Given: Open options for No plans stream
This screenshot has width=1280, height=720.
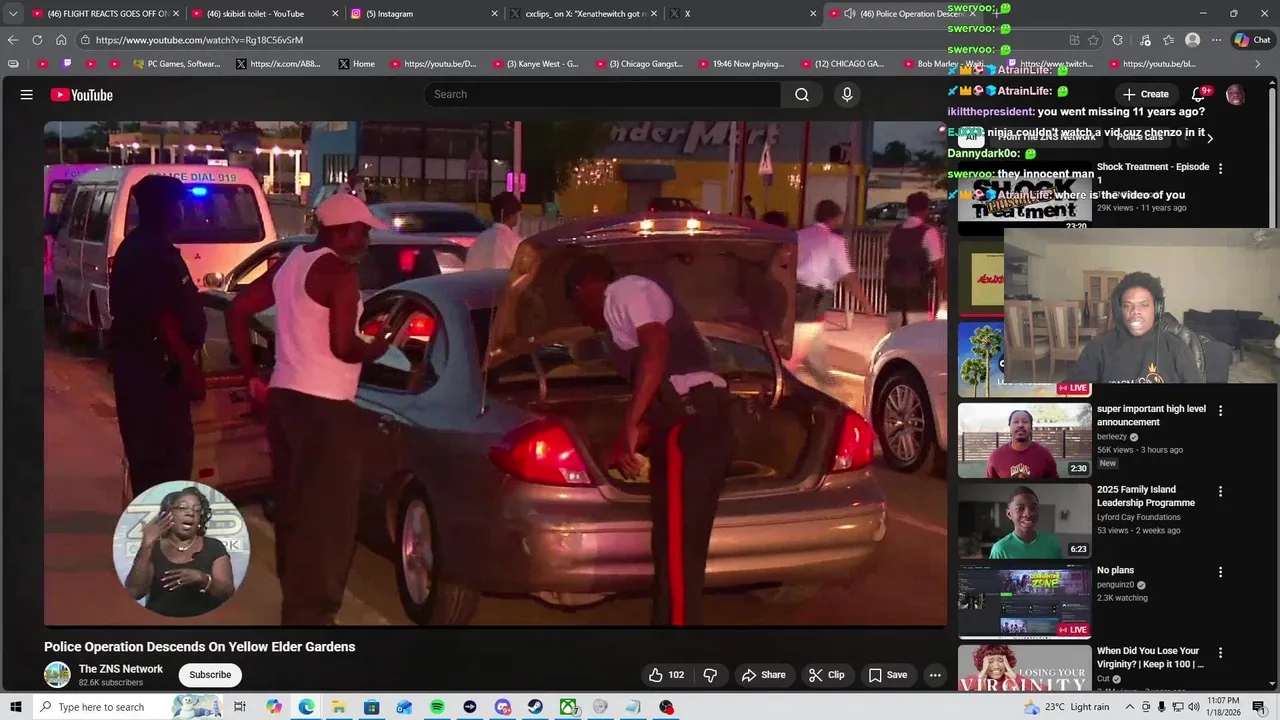Looking at the screenshot, I should click(x=1220, y=572).
